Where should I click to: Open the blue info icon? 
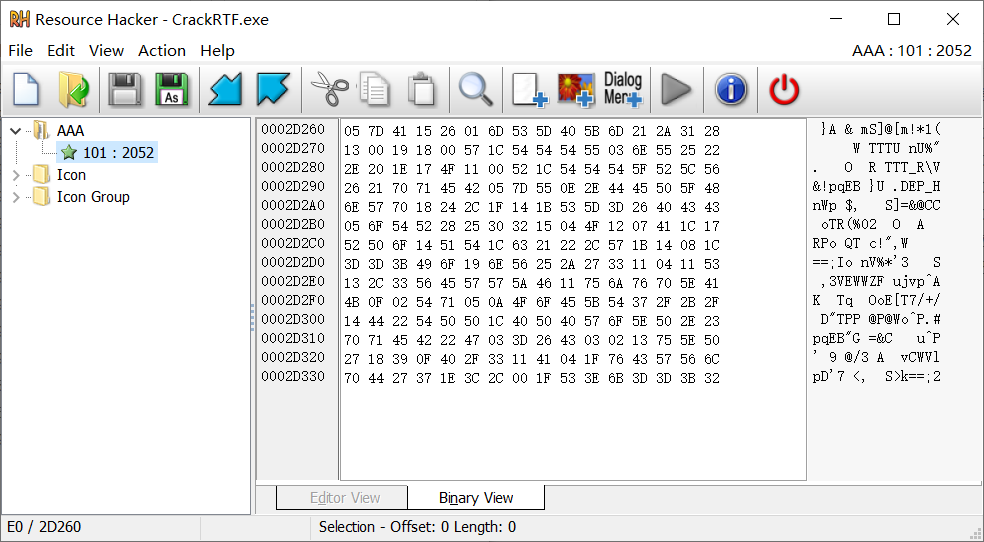click(731, 89)
